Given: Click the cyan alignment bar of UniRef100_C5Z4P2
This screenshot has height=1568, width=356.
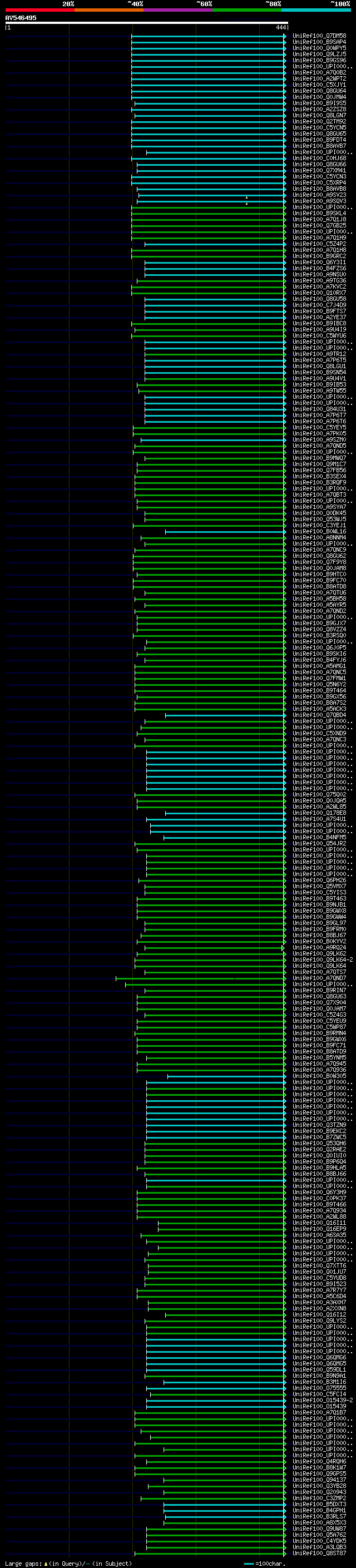Looking at the screenshot, I should point(215,244).
